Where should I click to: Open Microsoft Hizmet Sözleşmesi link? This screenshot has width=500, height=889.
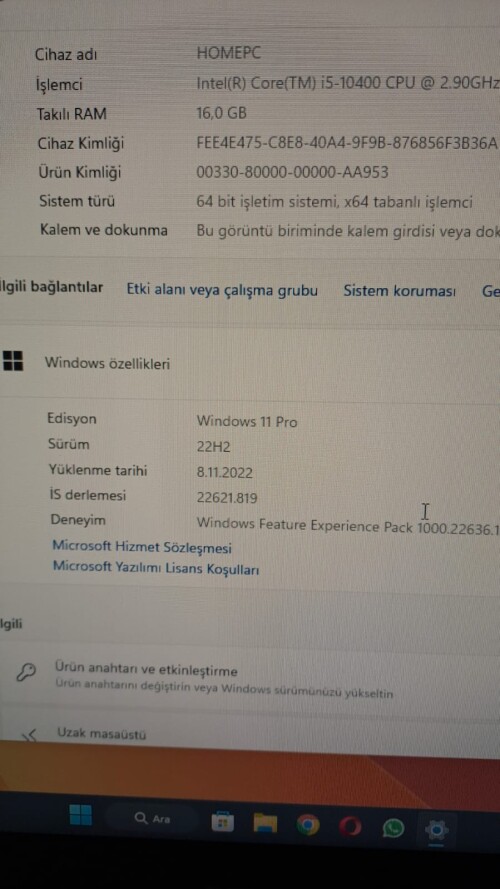coord(142,547)
